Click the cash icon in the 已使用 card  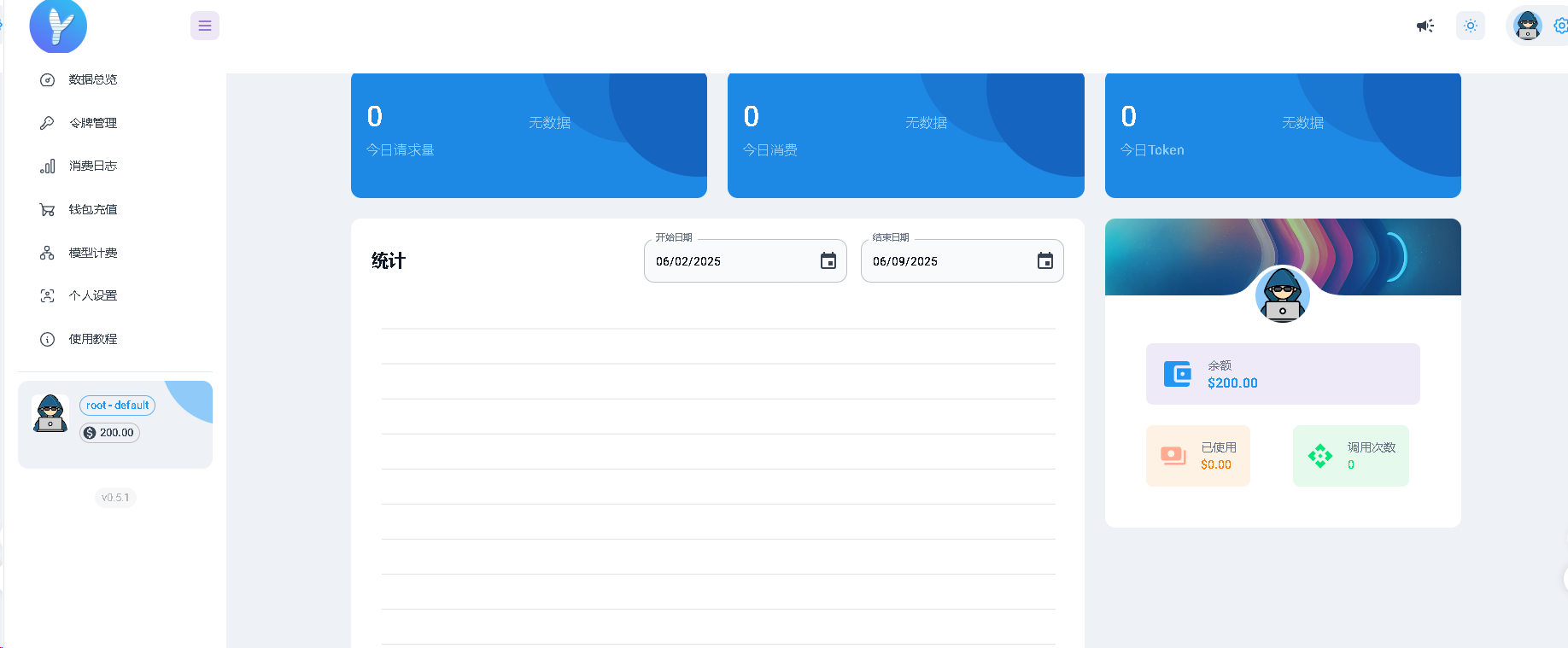(x=1173, y=456)
